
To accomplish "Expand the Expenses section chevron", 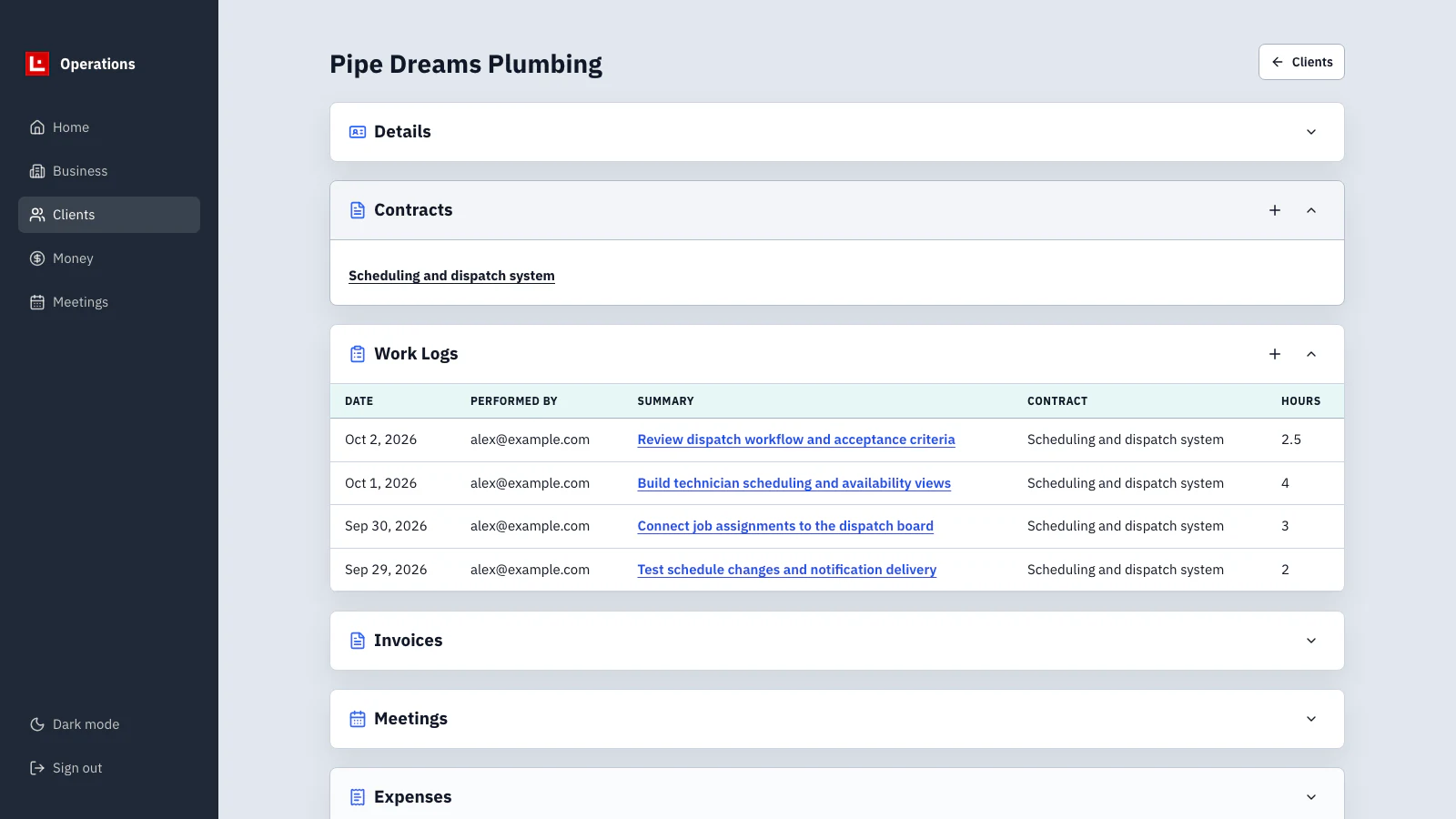I will [x=1311, y=797].
